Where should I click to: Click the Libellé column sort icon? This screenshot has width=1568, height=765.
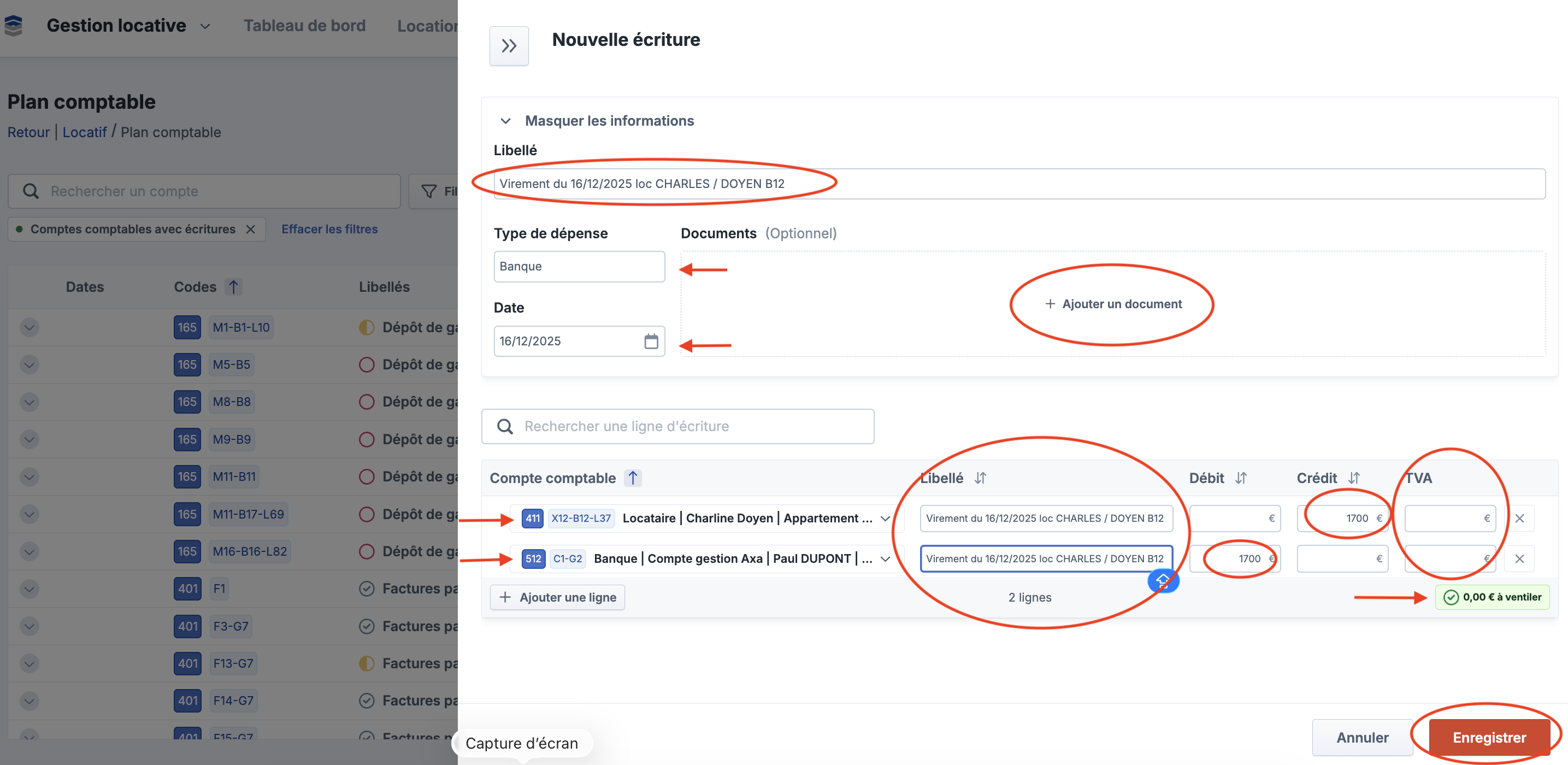coord(980,478)
